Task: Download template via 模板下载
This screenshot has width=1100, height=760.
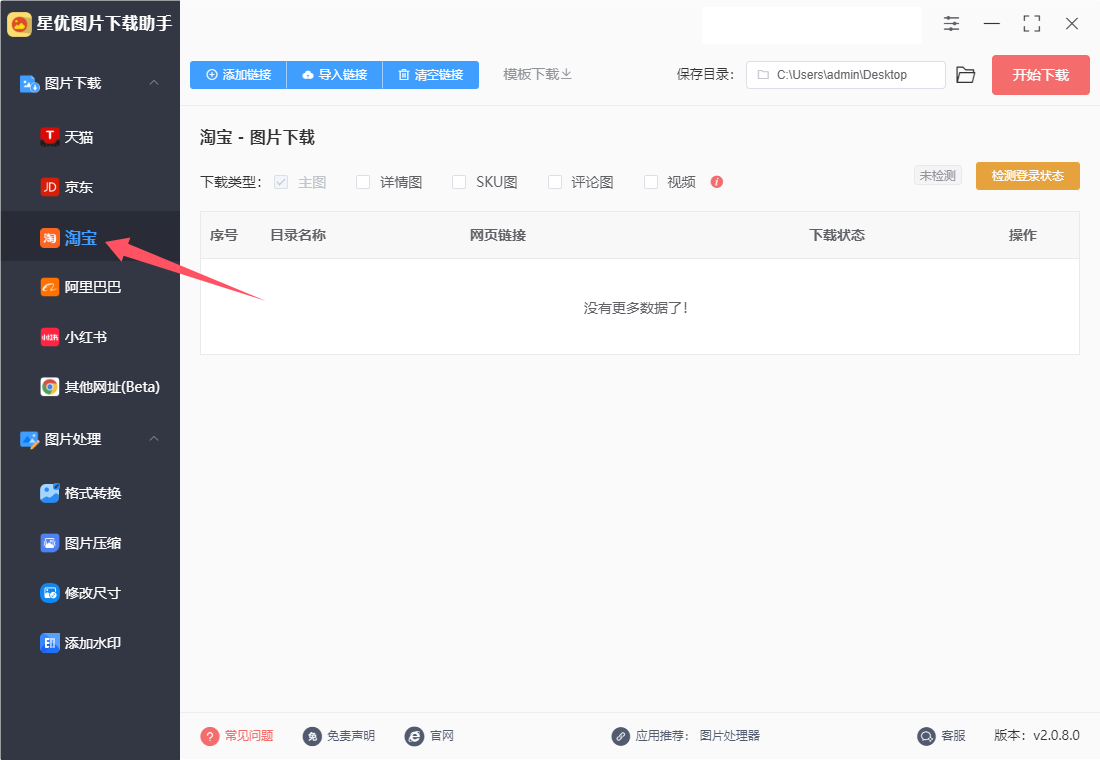Action: (537, 74)
